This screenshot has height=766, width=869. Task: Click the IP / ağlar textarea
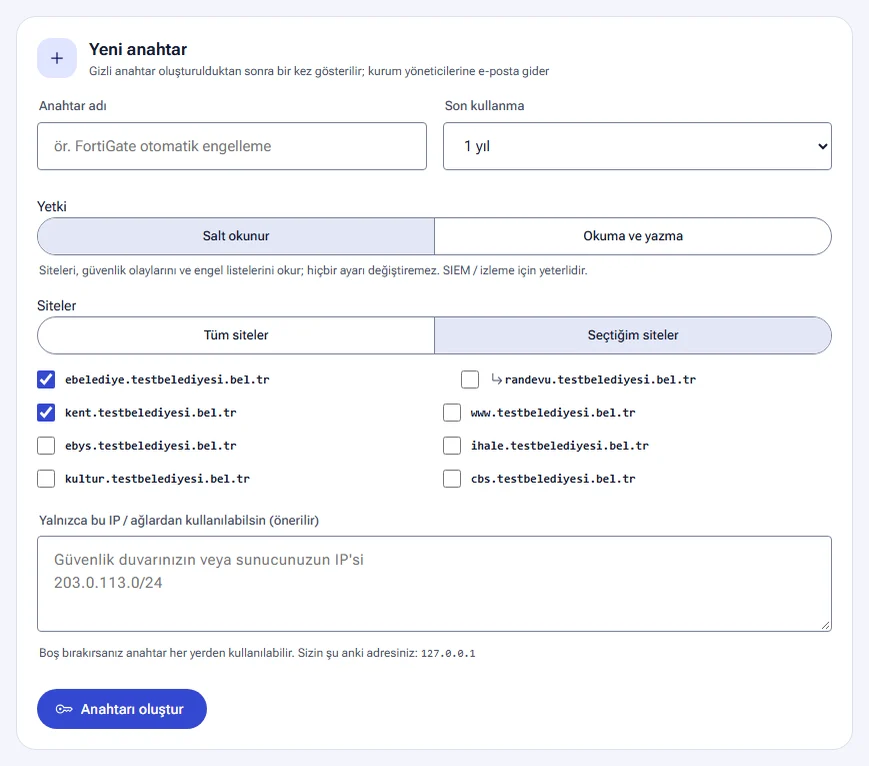point(434,584)
